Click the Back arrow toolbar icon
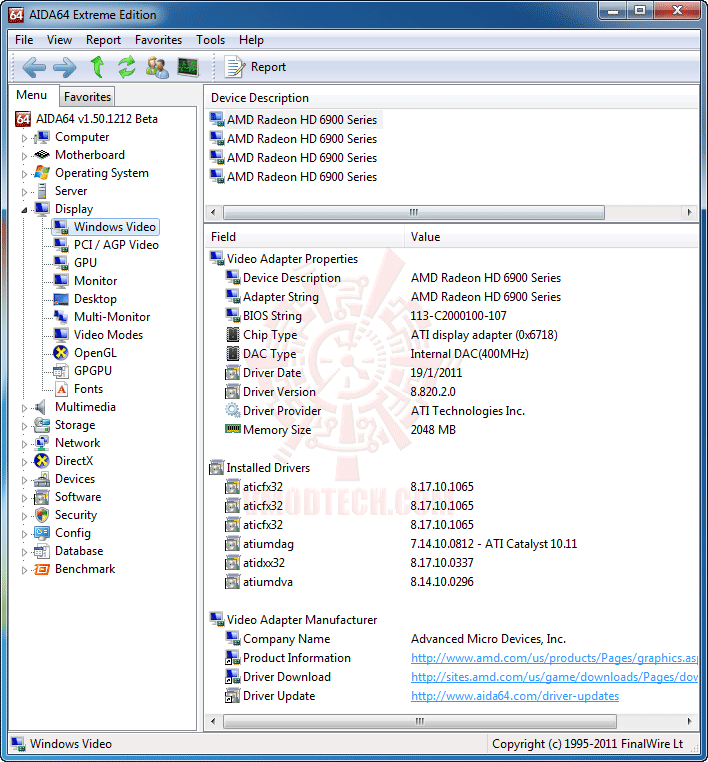This screenshot has width=708, height=762. point(34,67)
